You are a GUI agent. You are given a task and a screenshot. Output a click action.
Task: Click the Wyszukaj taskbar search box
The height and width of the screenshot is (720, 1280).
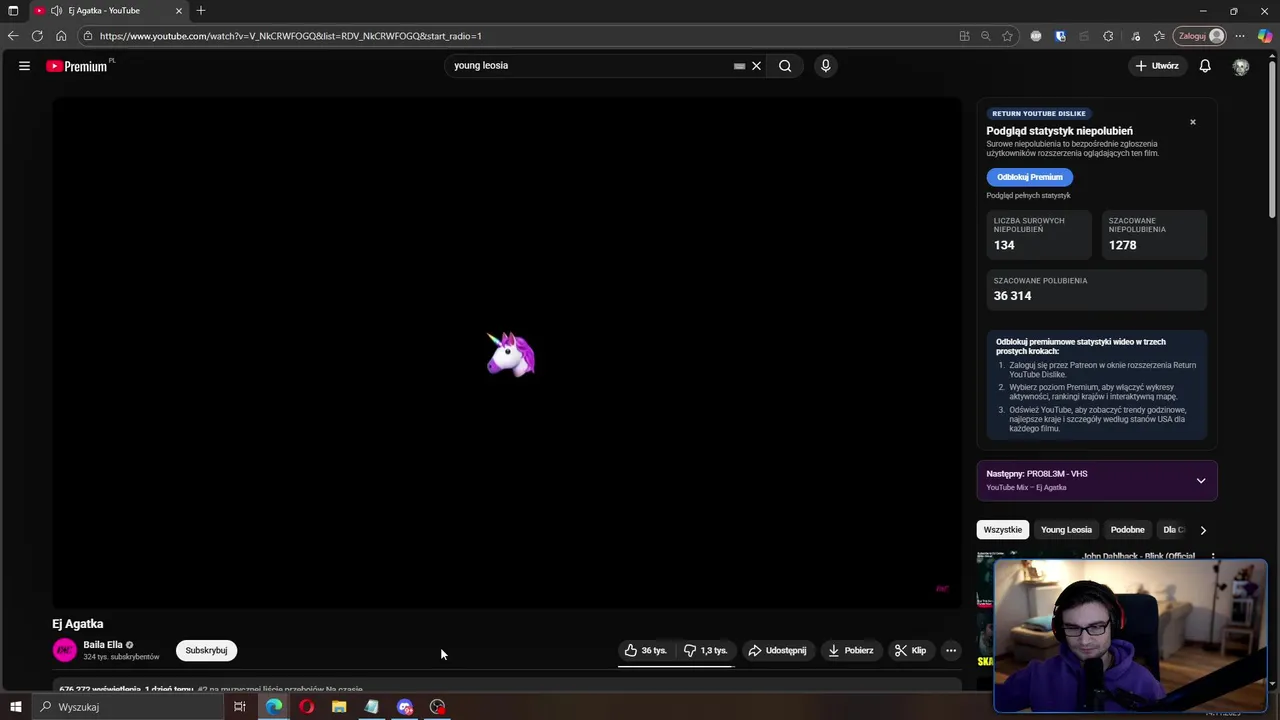[x=127, y=707]
